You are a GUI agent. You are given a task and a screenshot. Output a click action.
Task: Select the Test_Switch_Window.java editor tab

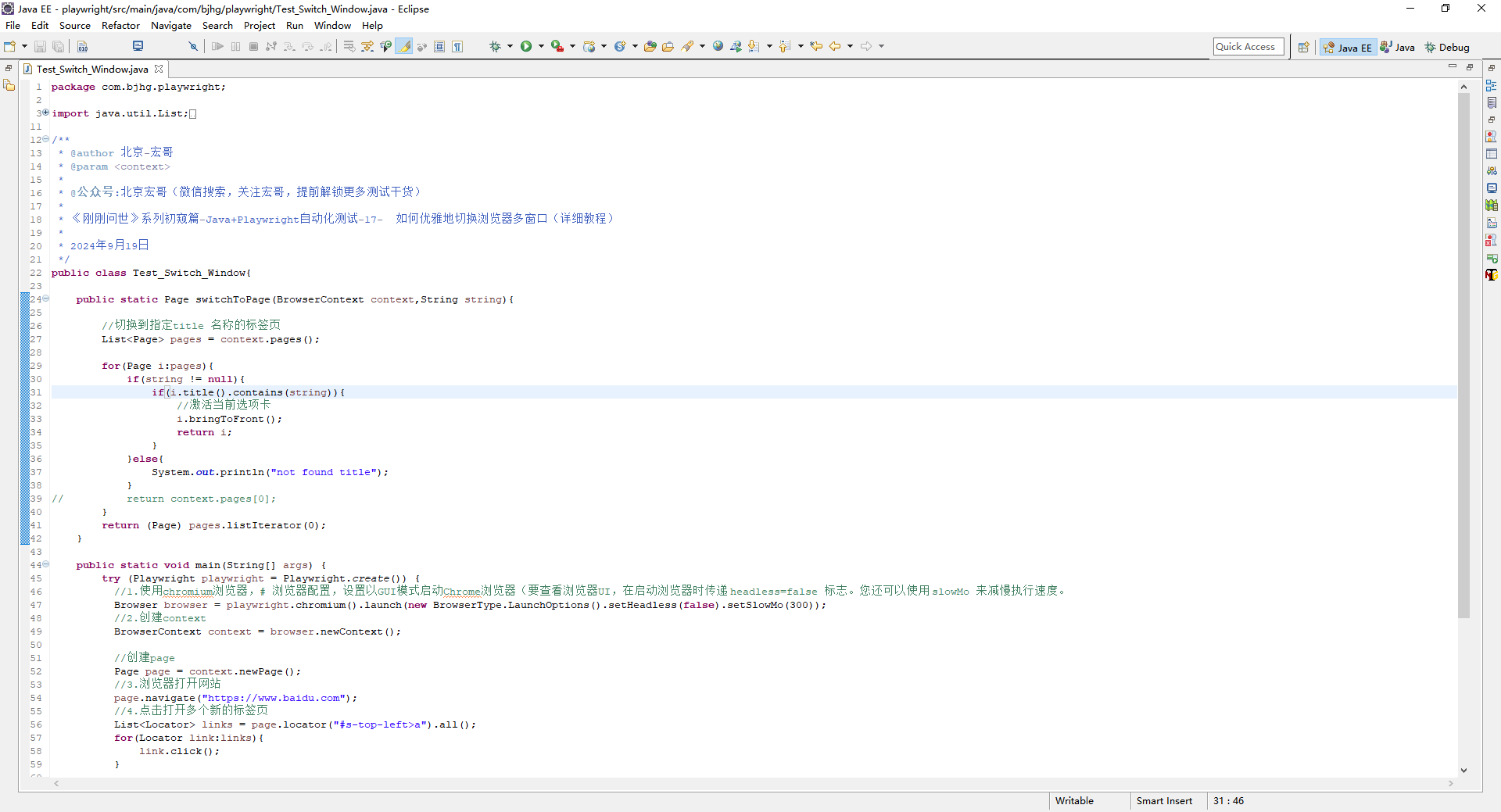[91, 69]
